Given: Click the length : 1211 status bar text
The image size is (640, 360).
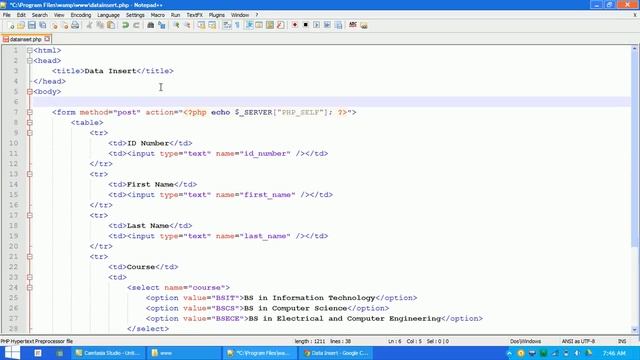Looking at the screenshot, I should (x=310, y=341).
